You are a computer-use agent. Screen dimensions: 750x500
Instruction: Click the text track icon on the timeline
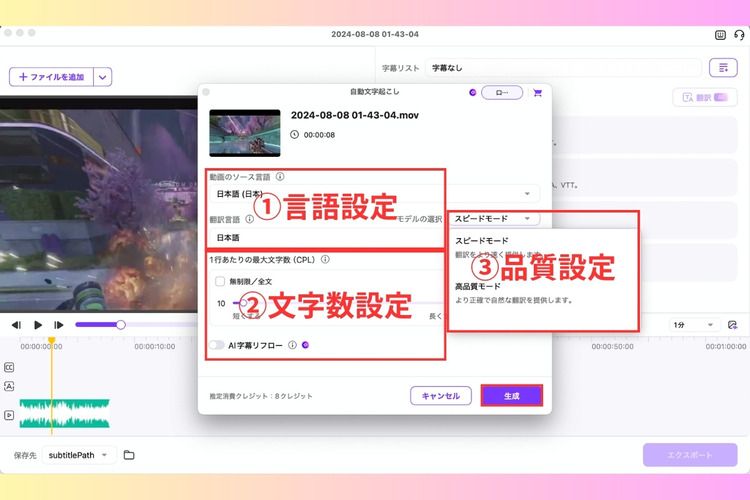9,386
